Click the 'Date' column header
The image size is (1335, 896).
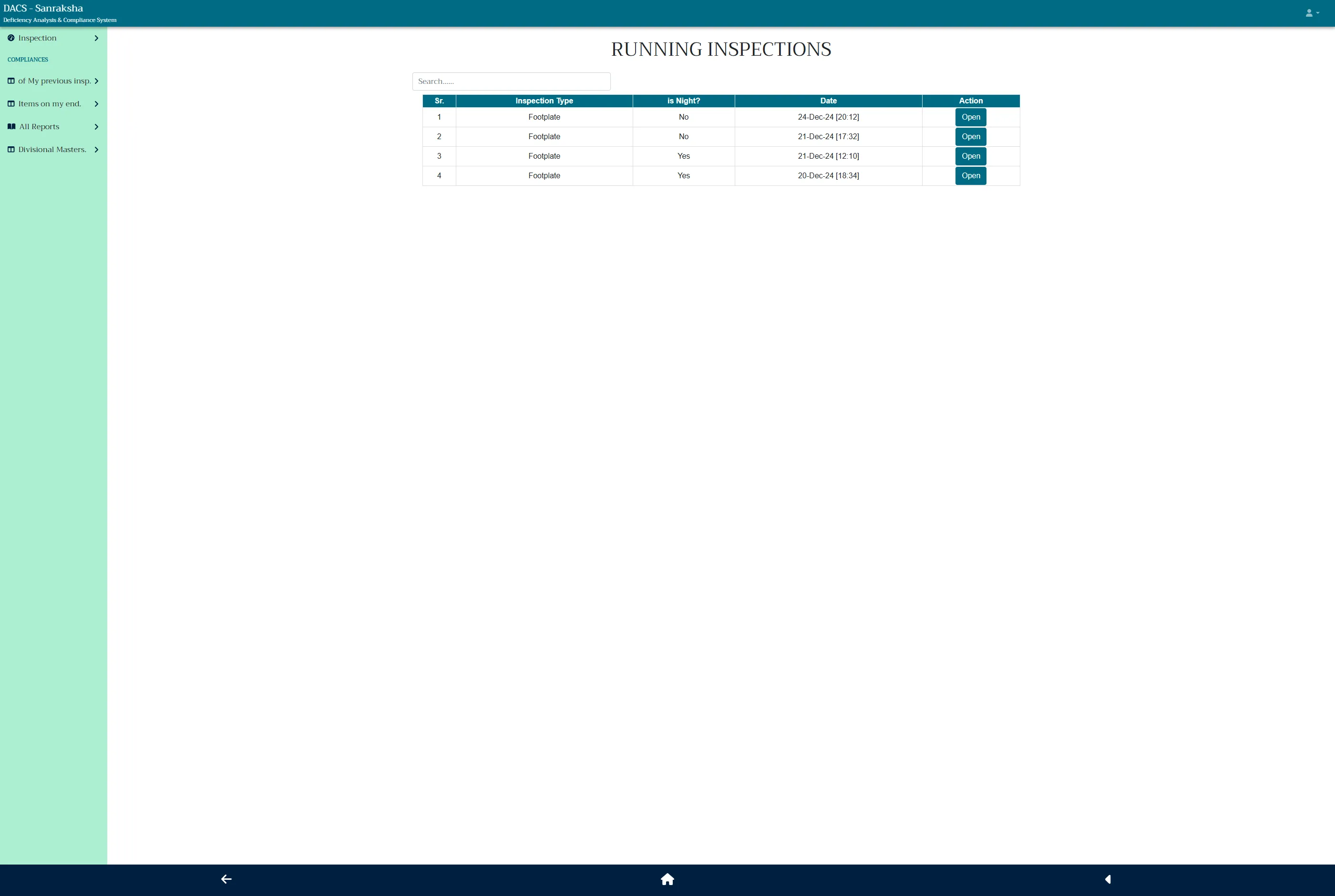point(828,101)
